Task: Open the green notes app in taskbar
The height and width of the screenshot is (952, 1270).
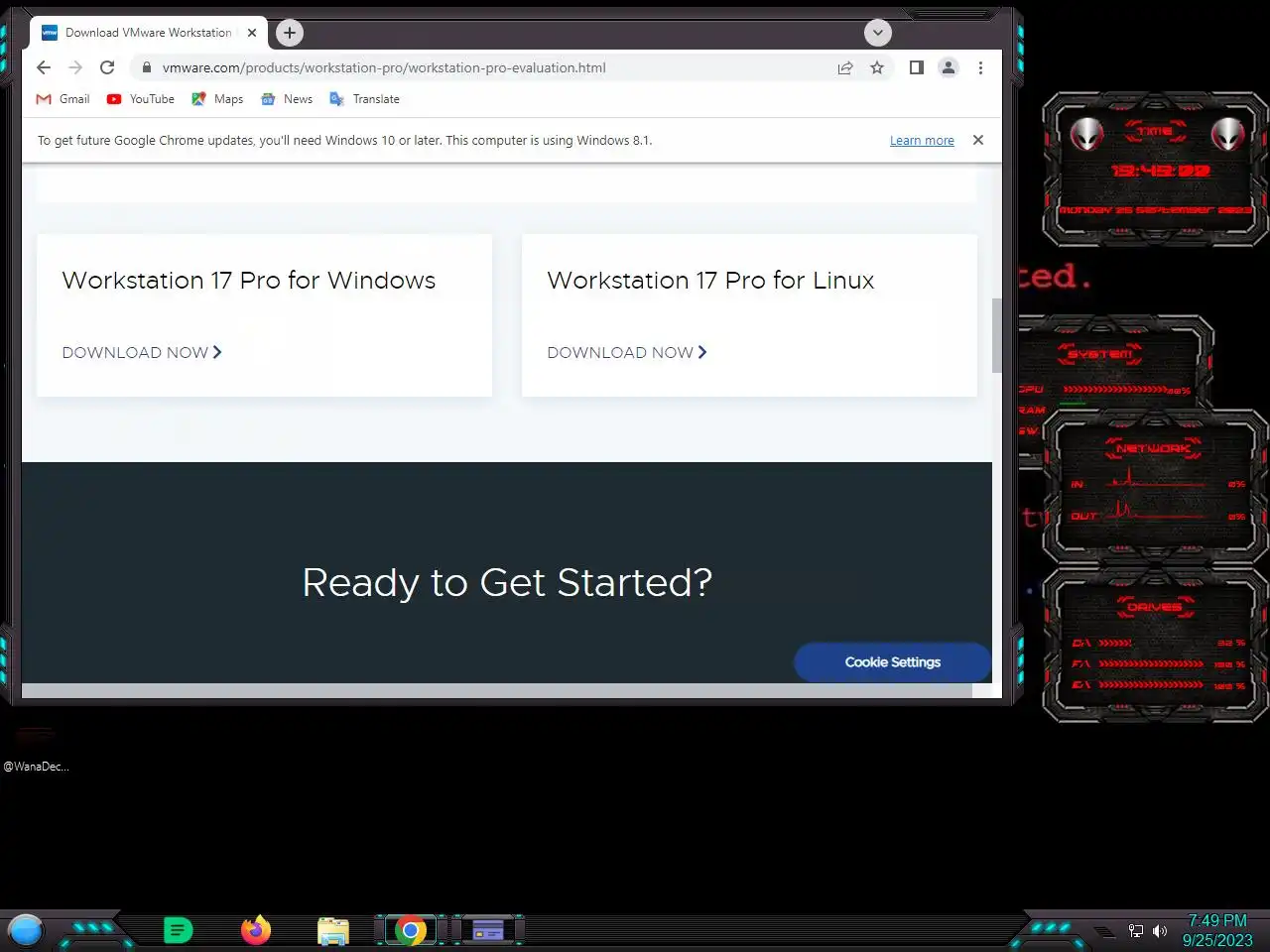Action: [x=178, y=930]
